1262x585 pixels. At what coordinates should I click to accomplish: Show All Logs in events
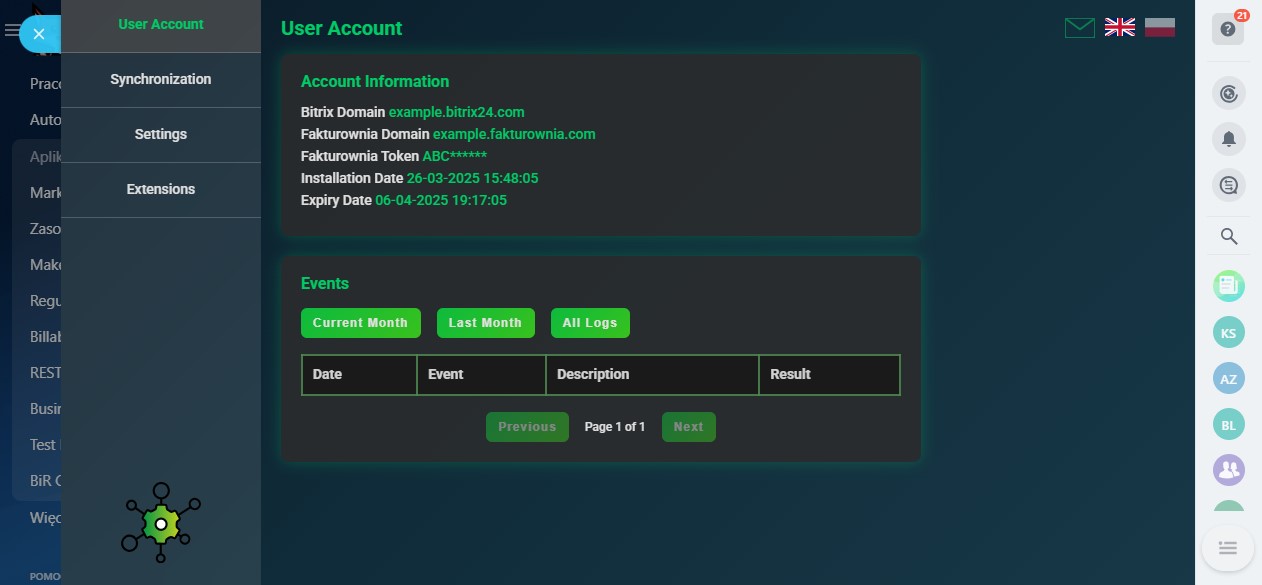[x=590, y=323]
